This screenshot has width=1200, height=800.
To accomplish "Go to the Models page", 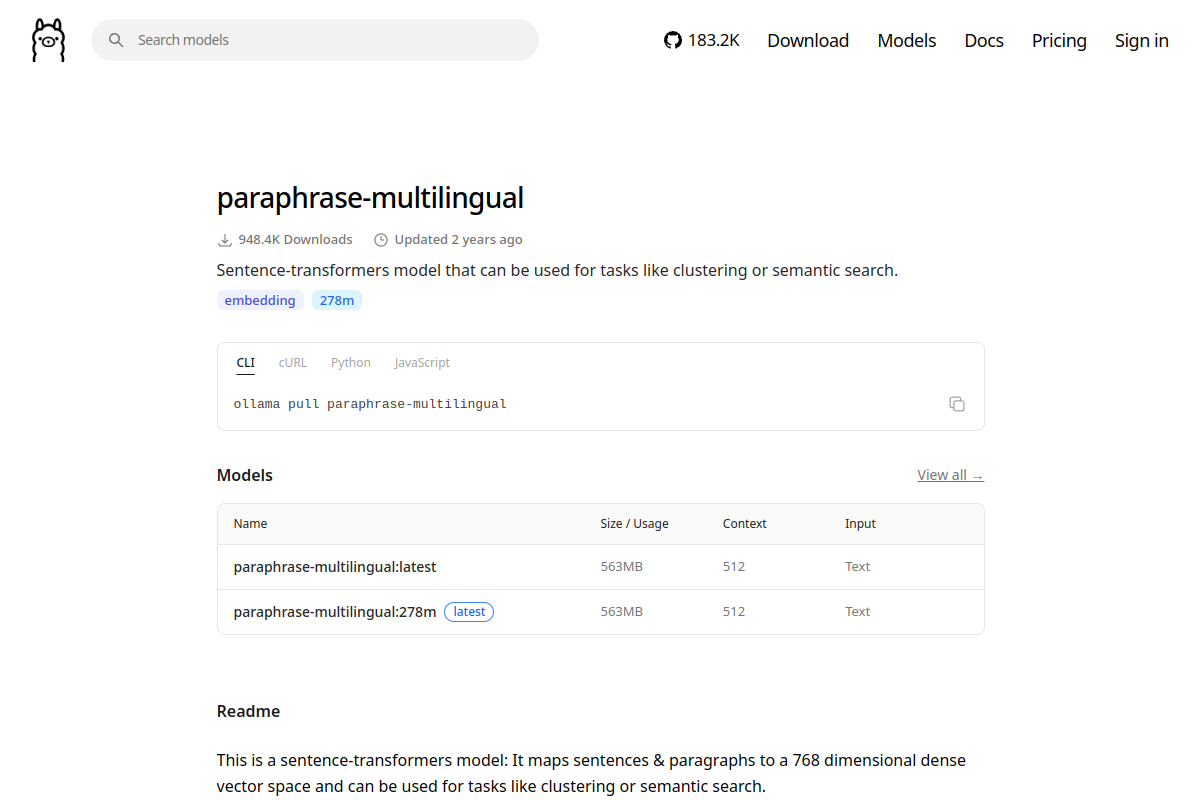I will (x=907, y=40).
